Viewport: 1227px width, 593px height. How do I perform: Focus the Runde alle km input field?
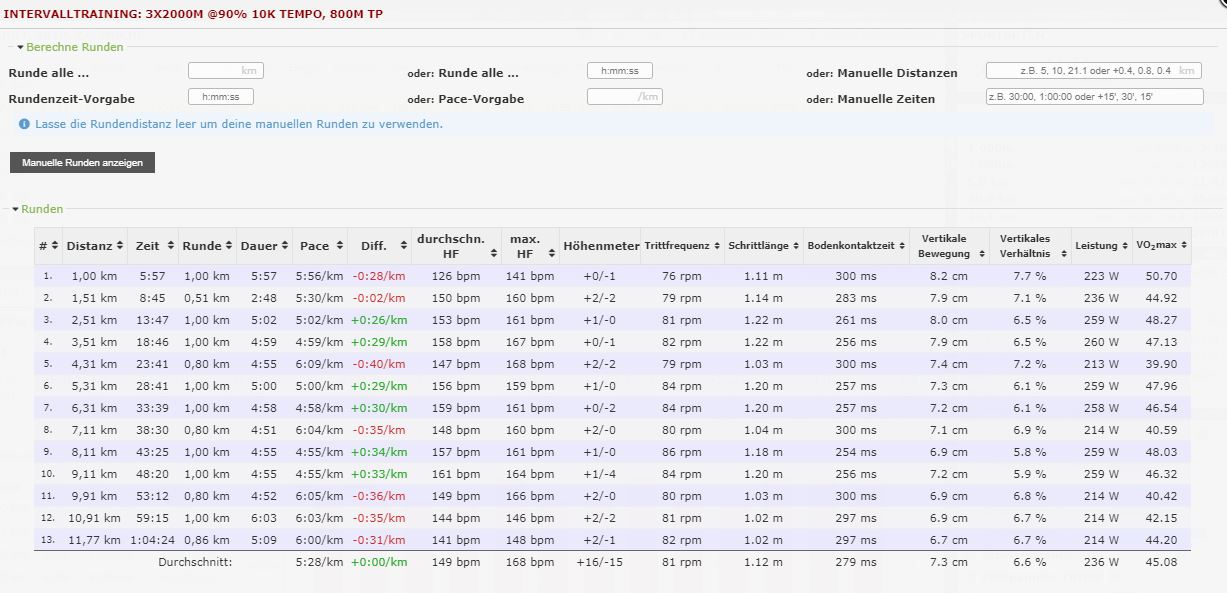[x=224, y=71]
